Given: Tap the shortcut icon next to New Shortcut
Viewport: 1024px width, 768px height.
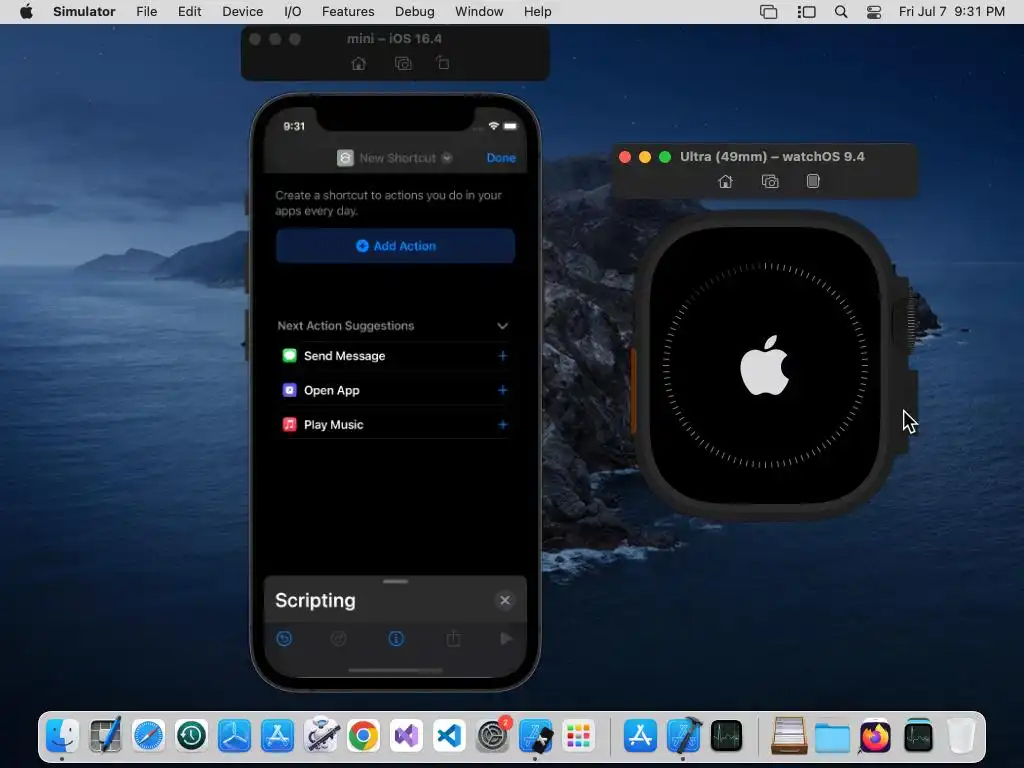Looking at the screenshot, I should (x=345, y=158).
